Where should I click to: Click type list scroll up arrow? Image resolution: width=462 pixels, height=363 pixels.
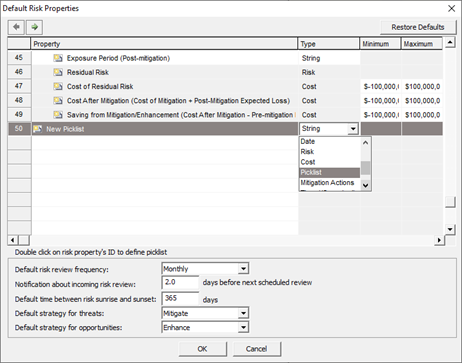click(x=366, y=143)
